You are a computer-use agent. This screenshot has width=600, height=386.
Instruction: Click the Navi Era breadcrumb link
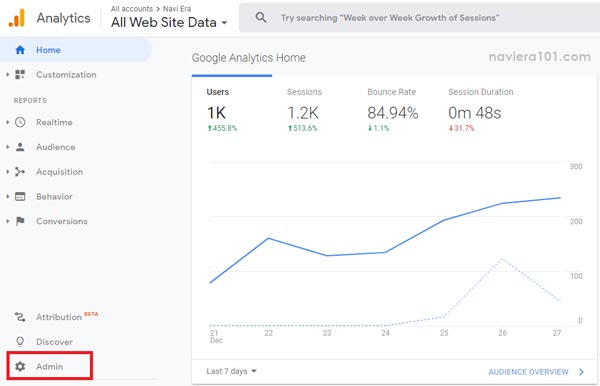point(177,9)
